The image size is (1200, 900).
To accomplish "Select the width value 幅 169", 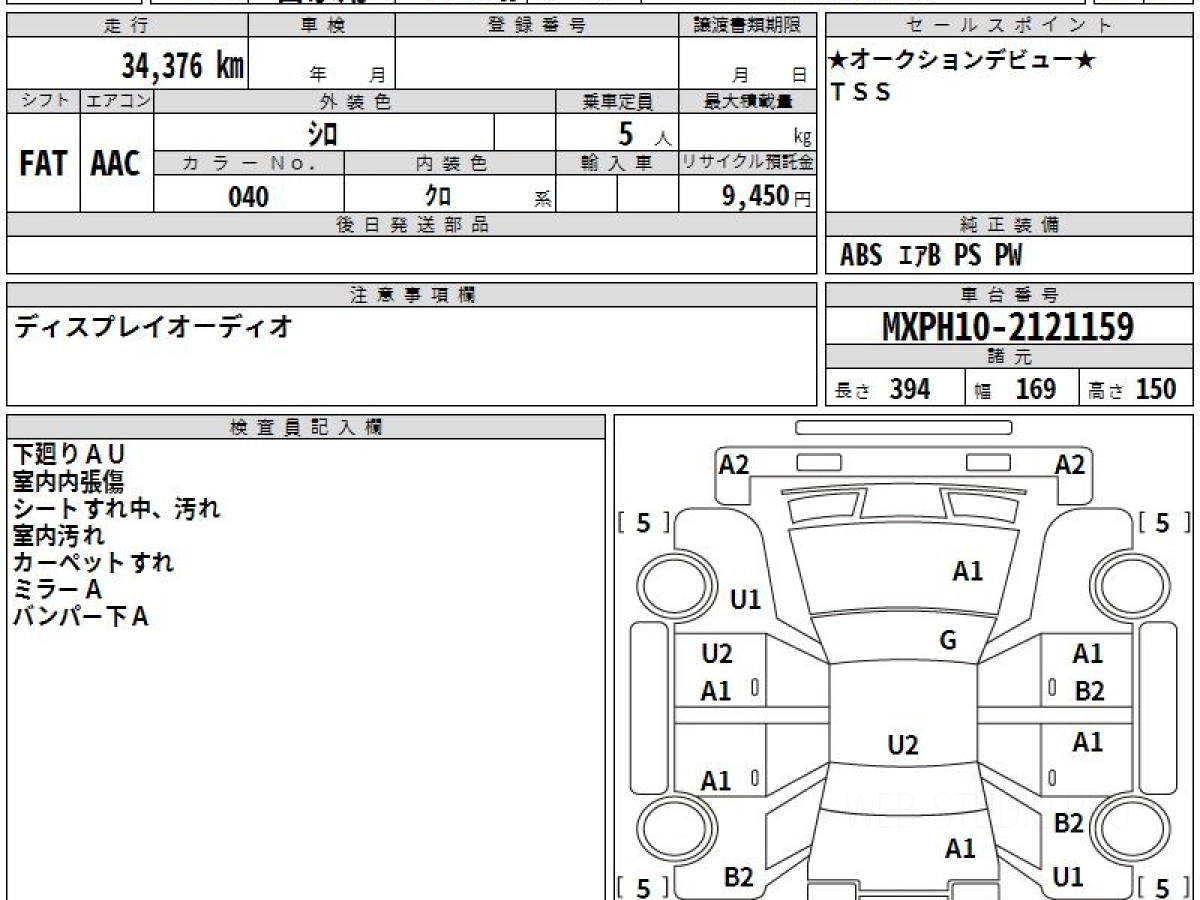I will [x=1015, y=389].
